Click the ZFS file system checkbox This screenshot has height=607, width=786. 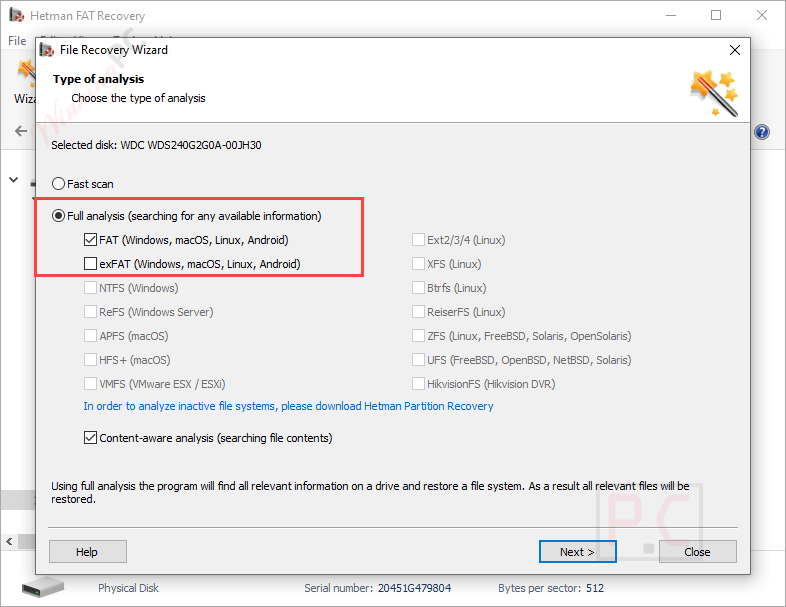(x=419, y=336)
